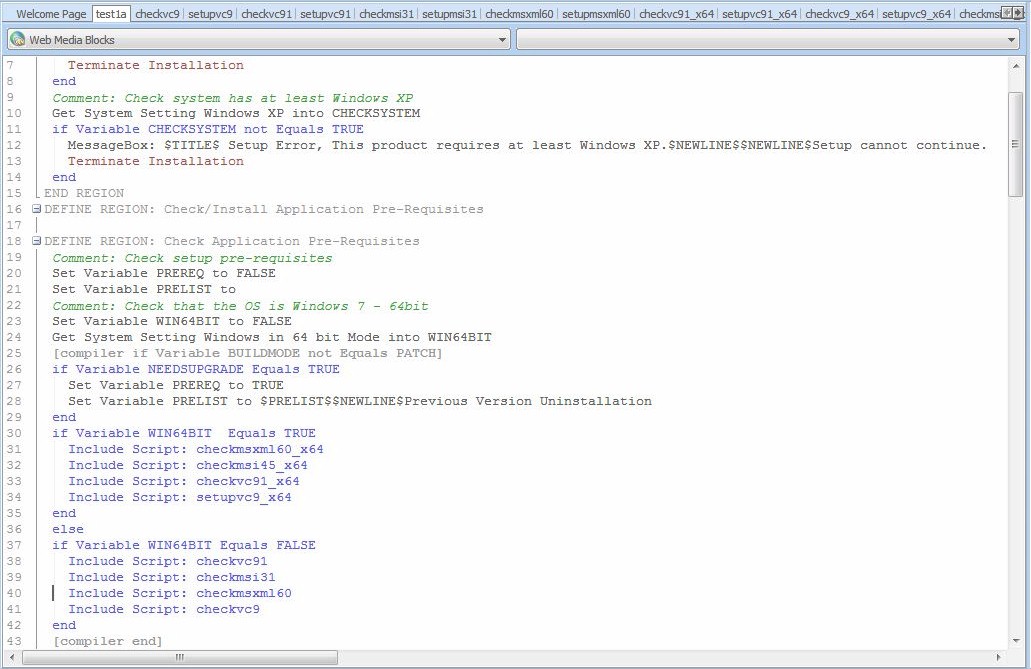Open the setupmsi31 tab
Image resolution: width=1031 pixels, height=669 pixels.
pos(449,14)
